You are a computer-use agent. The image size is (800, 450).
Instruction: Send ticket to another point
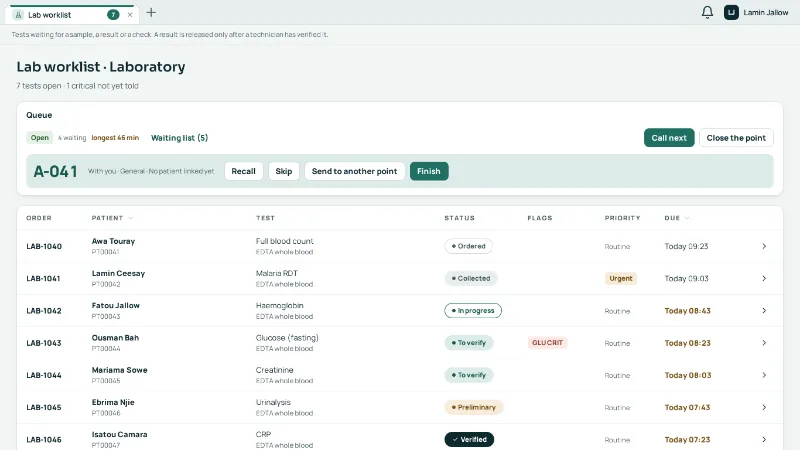(354, 171)
